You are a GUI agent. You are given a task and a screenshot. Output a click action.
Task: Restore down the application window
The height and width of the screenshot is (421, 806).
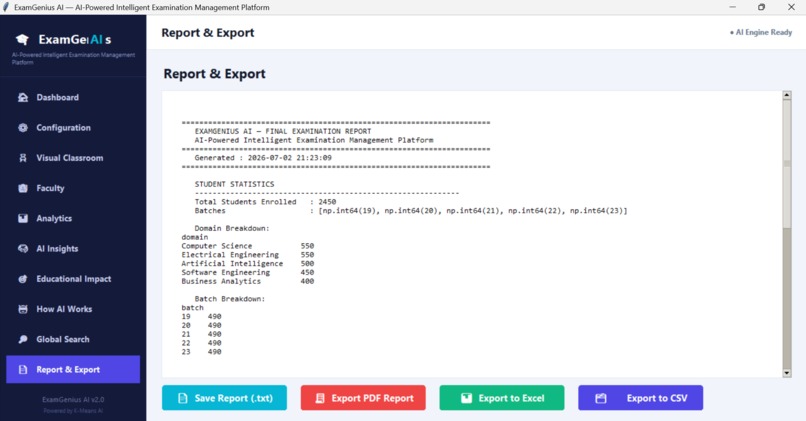click(x=761, y=7)
